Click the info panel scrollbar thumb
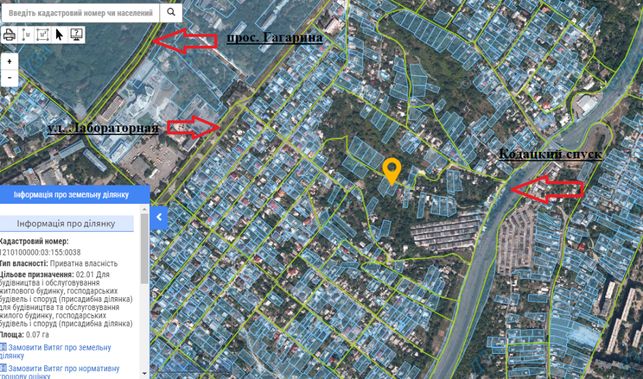643x379 pixels. pos(144,249)
